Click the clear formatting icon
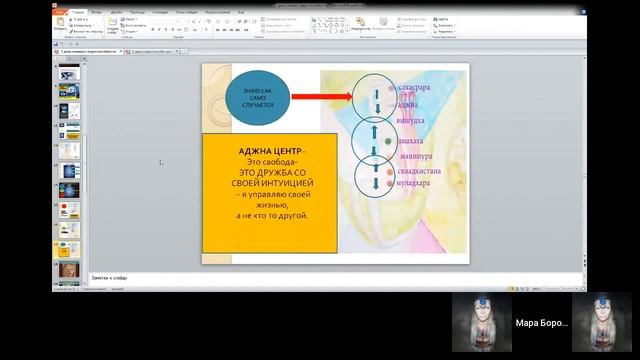The height and width of the screenshot is (360, 640). pos(209,21)
